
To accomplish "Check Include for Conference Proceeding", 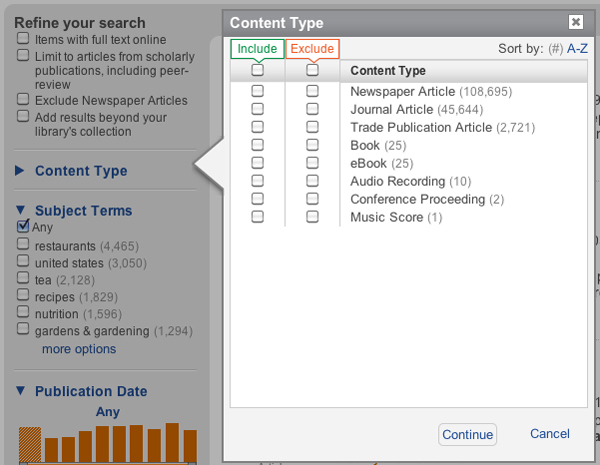I will 258,199.
